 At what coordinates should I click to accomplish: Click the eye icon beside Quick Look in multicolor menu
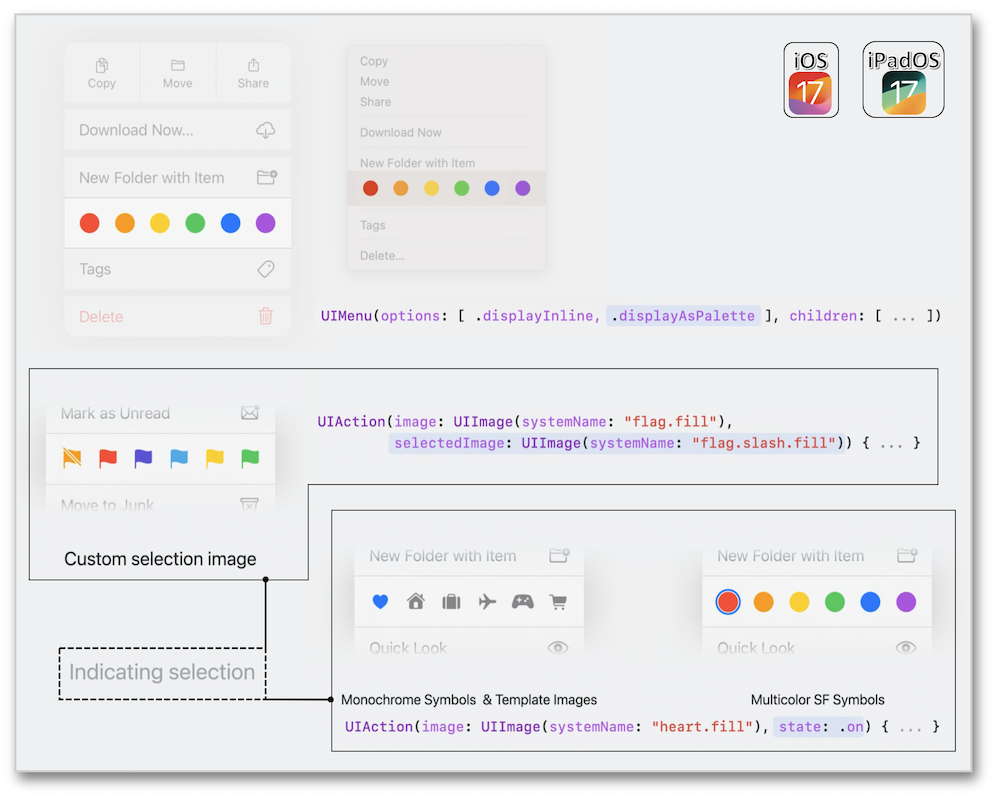pyautogui.click(x=906, y=647)
